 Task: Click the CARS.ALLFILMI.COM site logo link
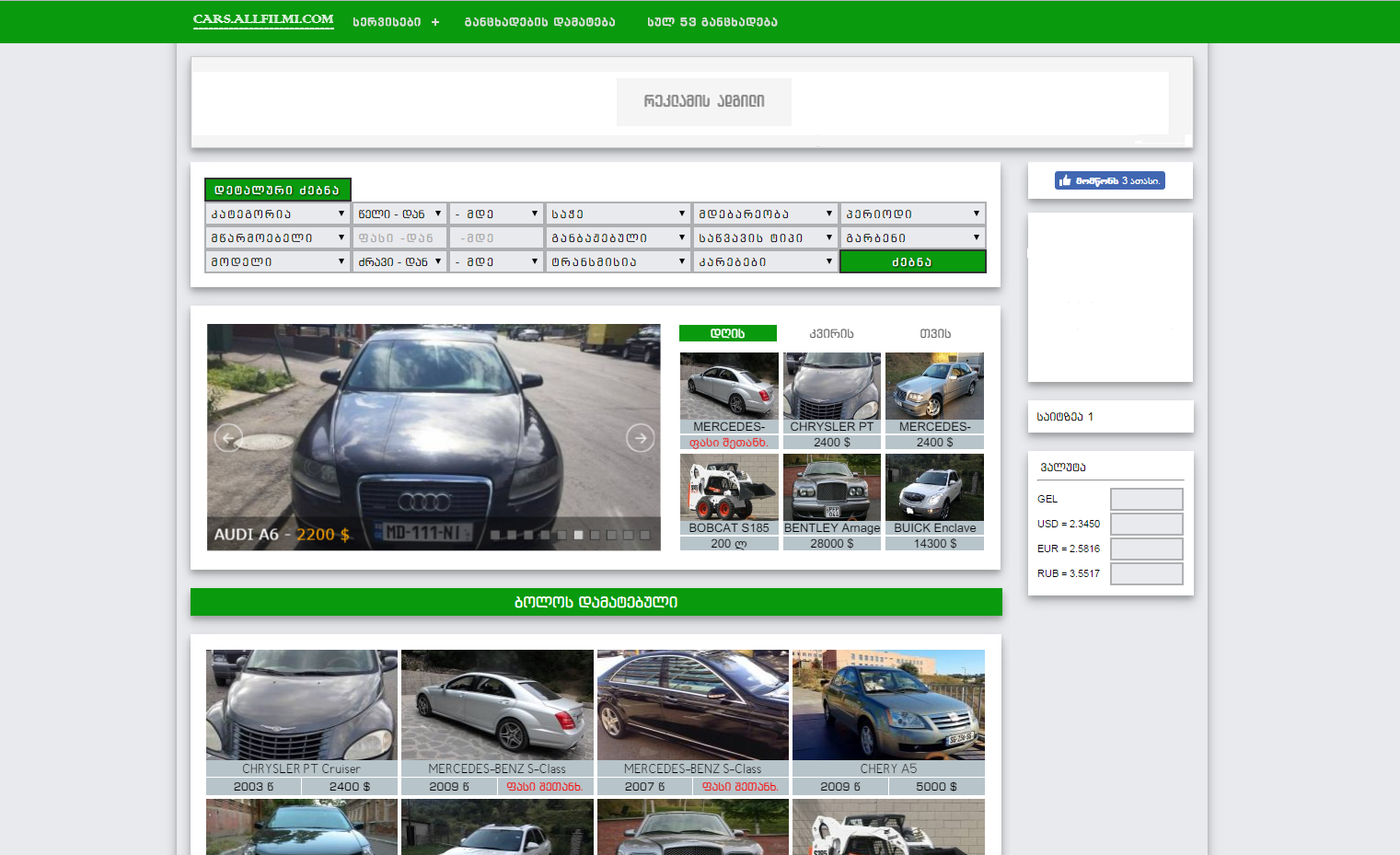(263, 19)
